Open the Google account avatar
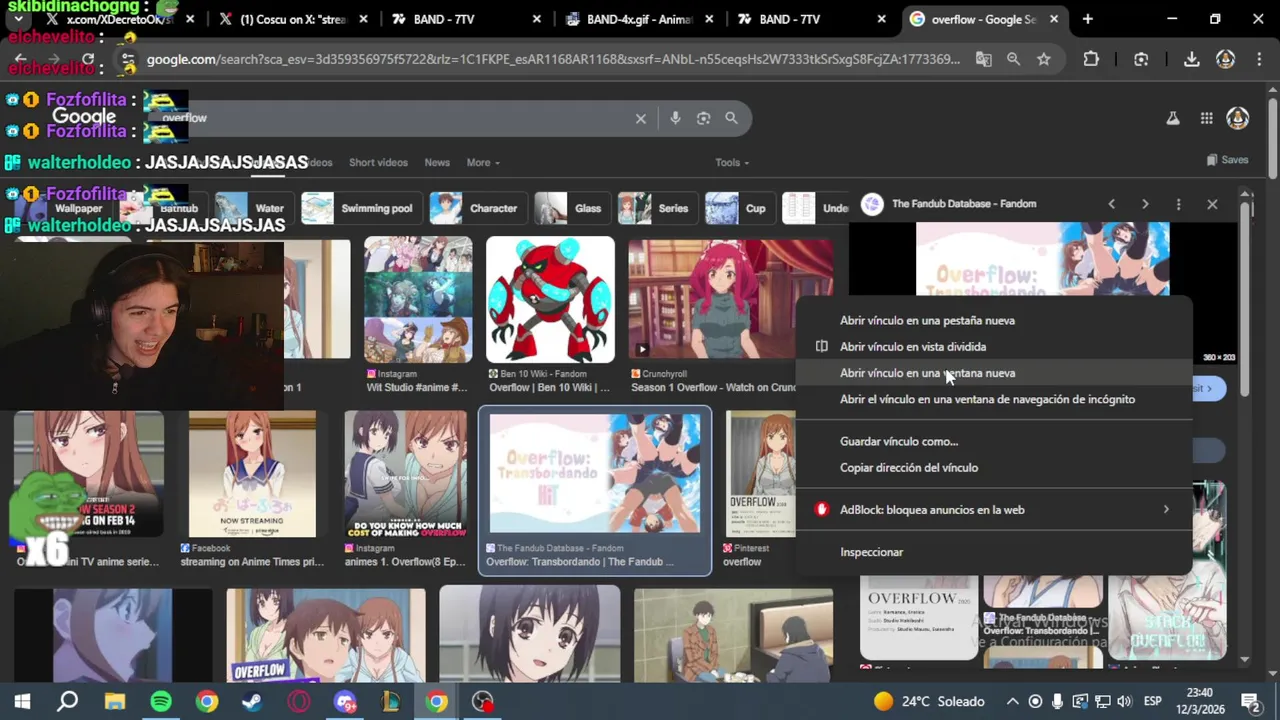This screenshot has height=720, width=1280. (1238, 118)
